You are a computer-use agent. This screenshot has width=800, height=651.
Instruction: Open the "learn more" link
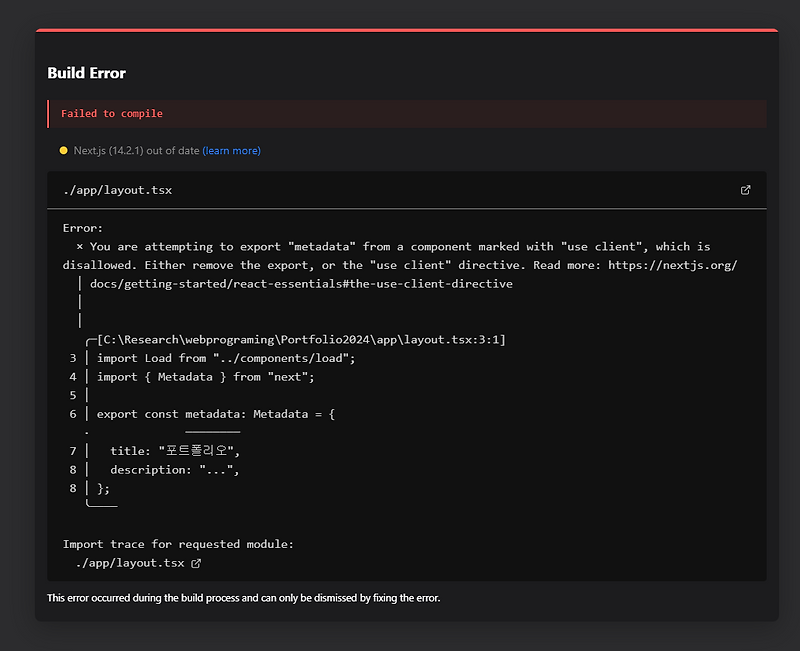231,151
